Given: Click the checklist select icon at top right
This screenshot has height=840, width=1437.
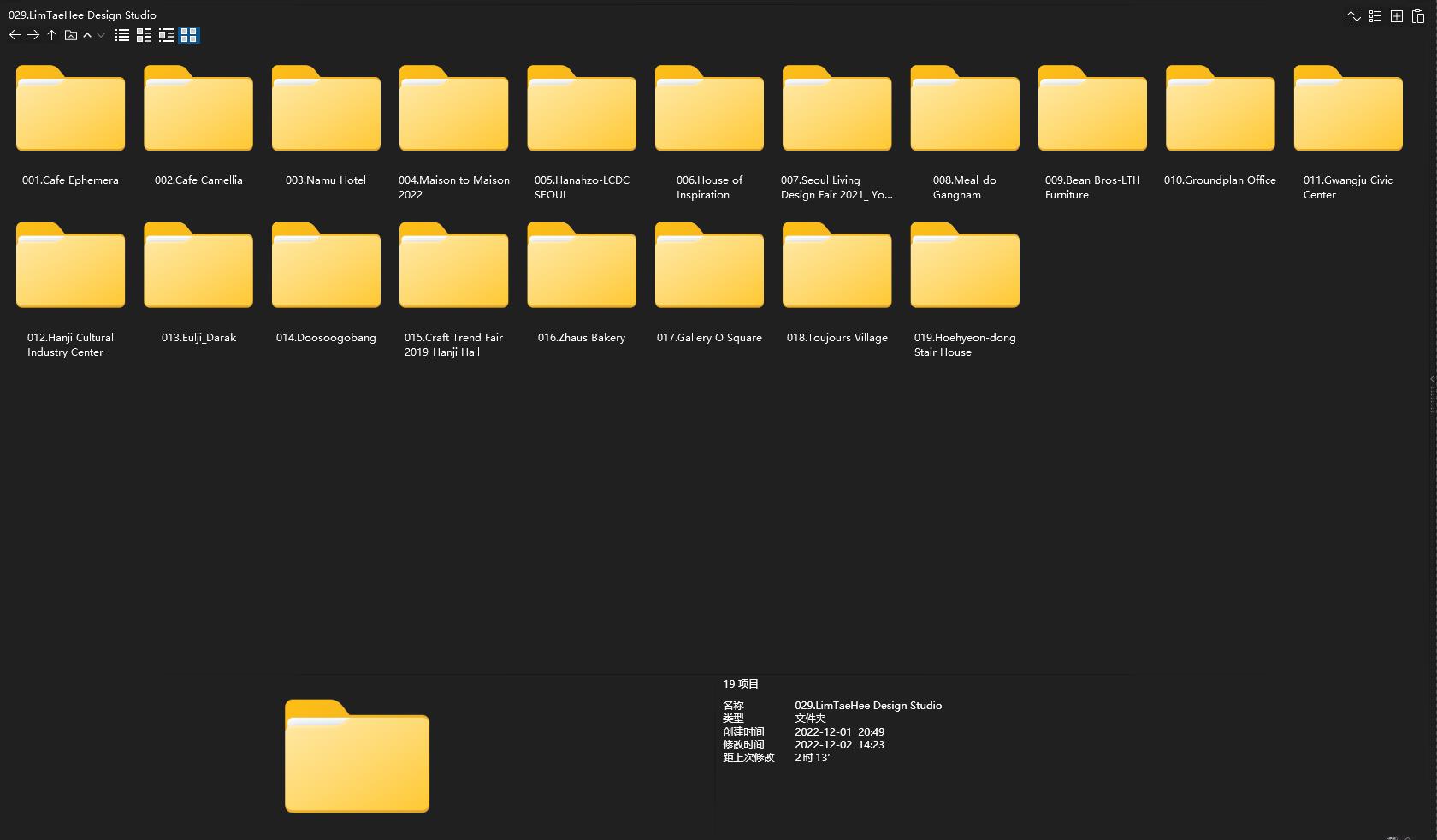Looking at the screenshot, I should tap(1375, 16).
